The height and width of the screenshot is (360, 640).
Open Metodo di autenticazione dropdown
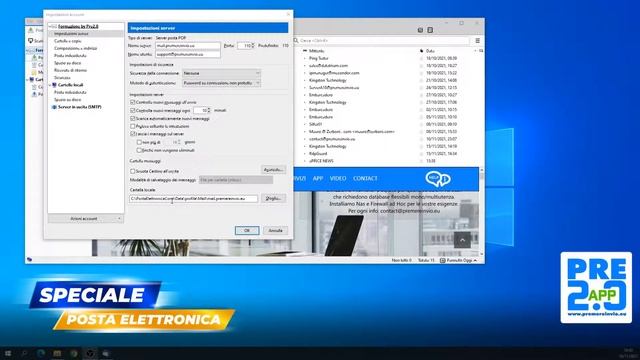tap(221, 83)
